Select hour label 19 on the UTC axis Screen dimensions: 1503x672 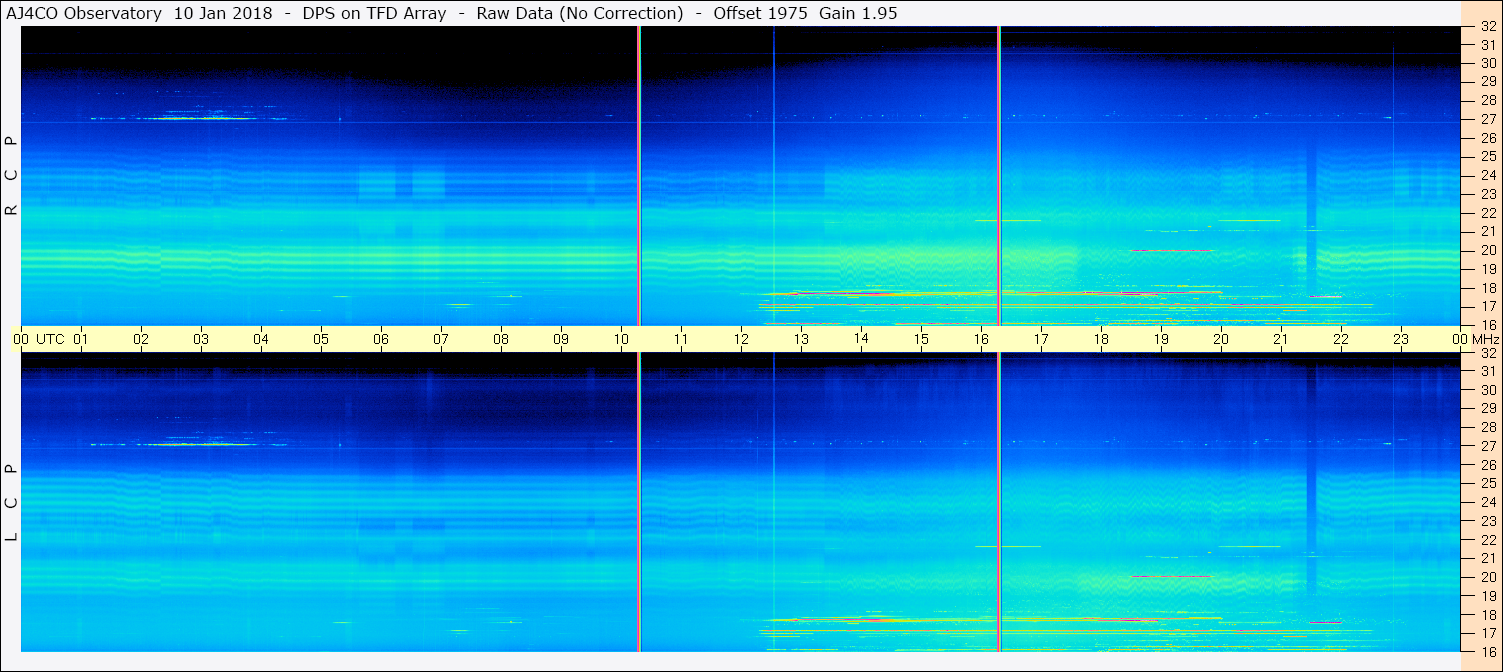click(1161, 339)
